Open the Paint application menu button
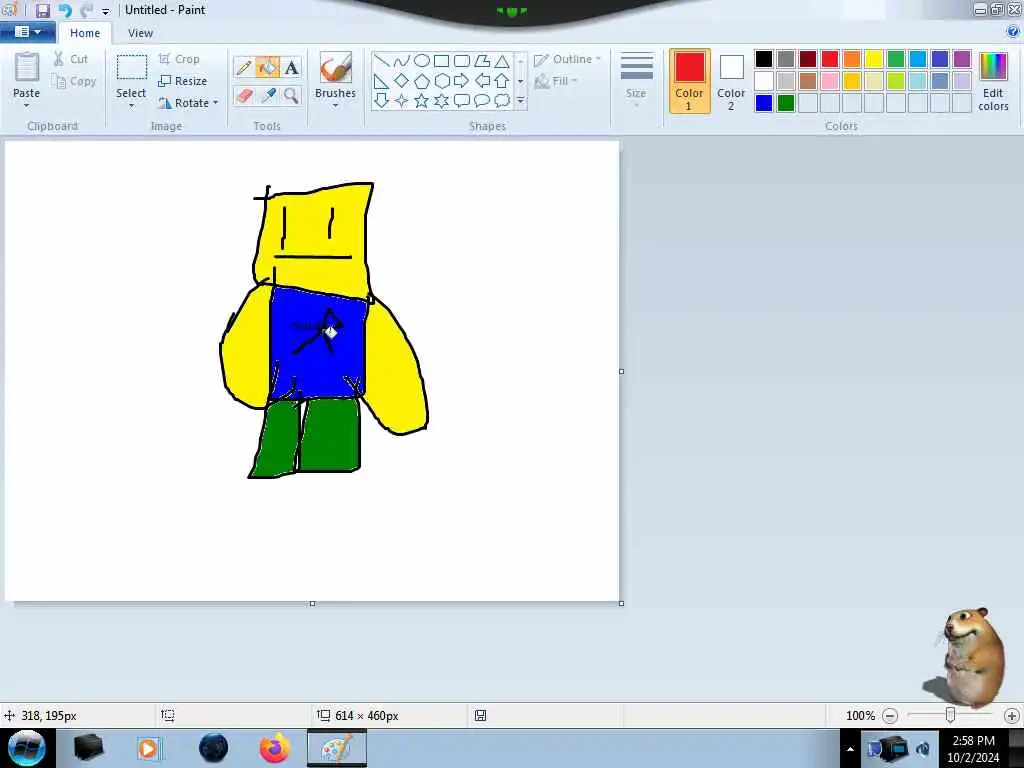This screenshot has width=1024, height=768. point(27,32)
